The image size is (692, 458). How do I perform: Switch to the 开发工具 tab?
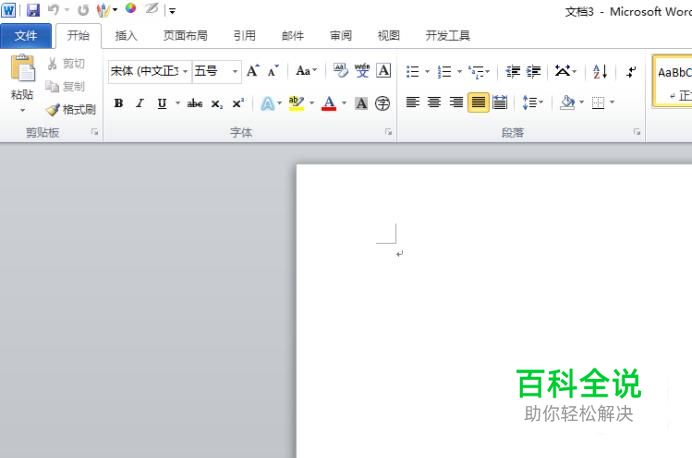point(448,35)
